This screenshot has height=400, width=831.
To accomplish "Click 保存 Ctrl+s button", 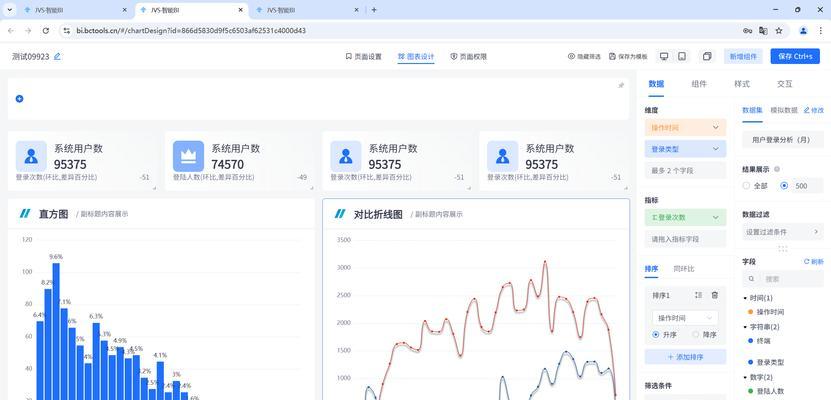I will [x=795, y=56].
